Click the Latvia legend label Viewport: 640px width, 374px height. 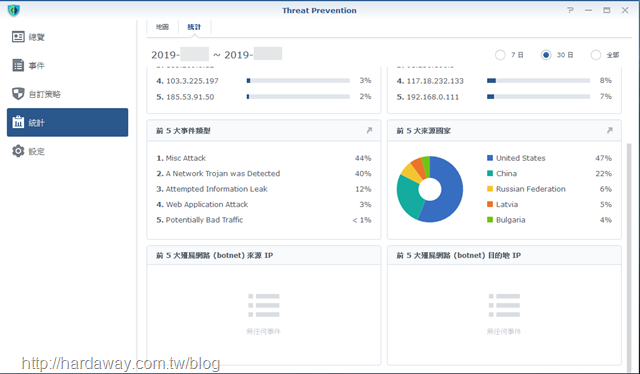pyautogui.click(x=507, y=204)
